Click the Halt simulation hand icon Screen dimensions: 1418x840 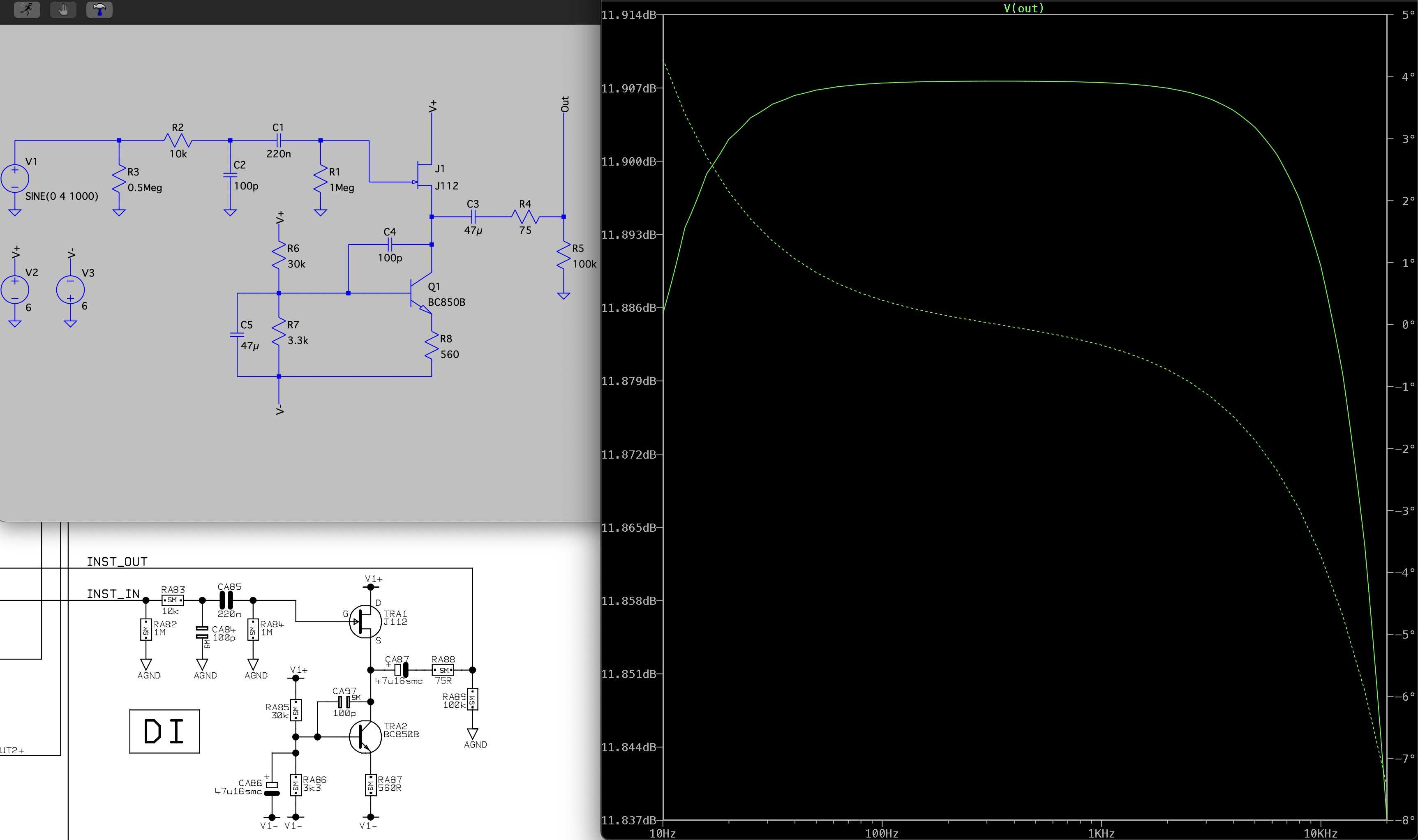pyautogui.click(x=63, y=9)
